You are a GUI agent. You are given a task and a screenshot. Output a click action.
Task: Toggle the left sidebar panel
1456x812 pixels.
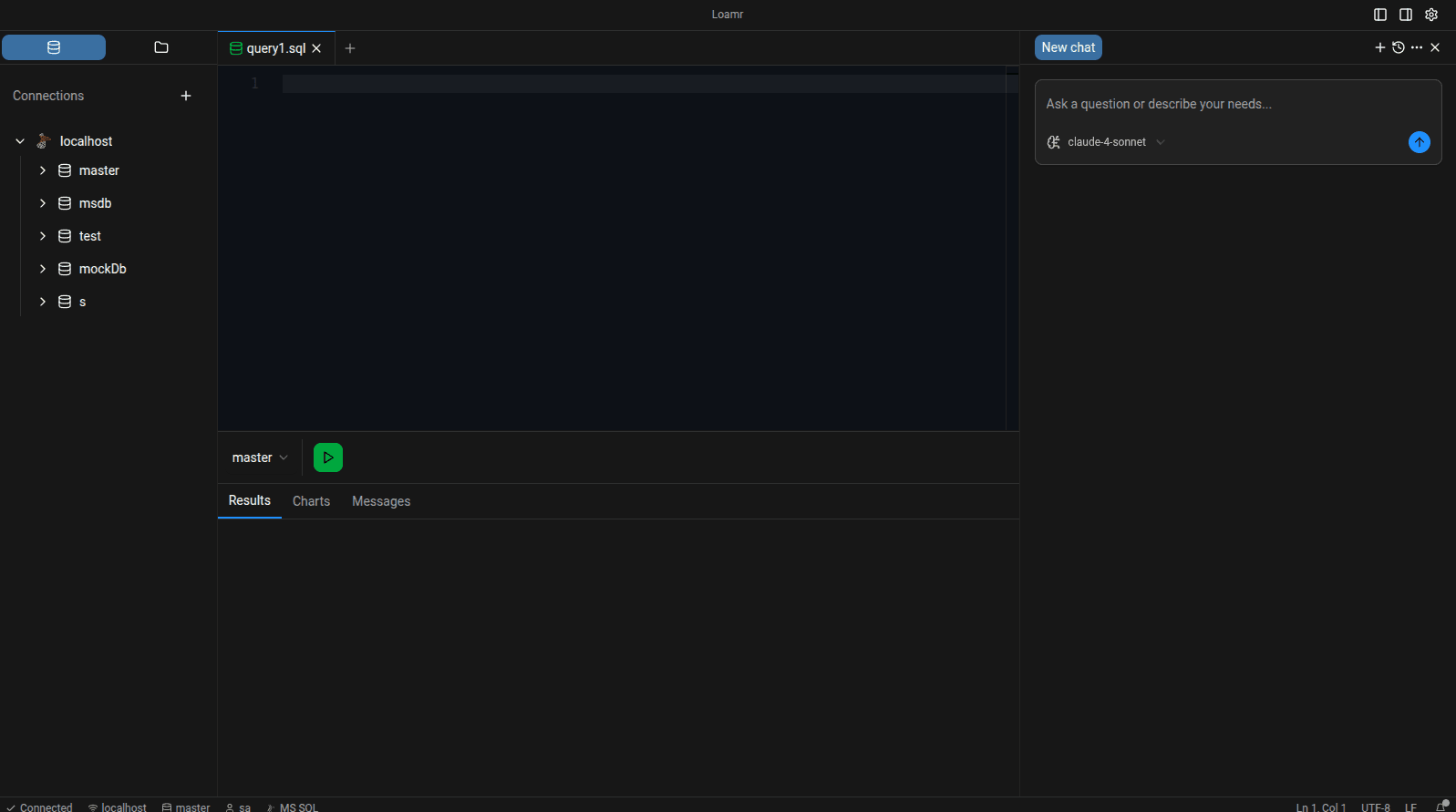(x=1380, y=15)
